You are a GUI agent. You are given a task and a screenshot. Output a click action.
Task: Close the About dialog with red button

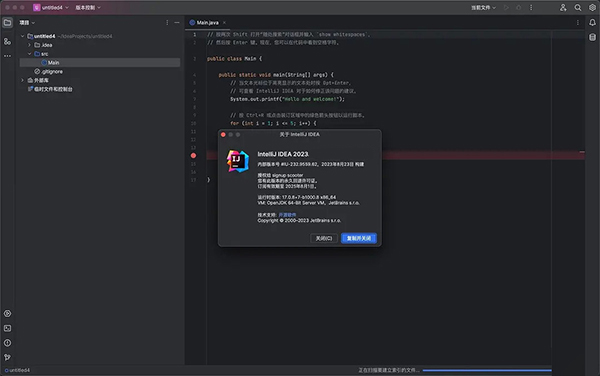pos(223,135)
